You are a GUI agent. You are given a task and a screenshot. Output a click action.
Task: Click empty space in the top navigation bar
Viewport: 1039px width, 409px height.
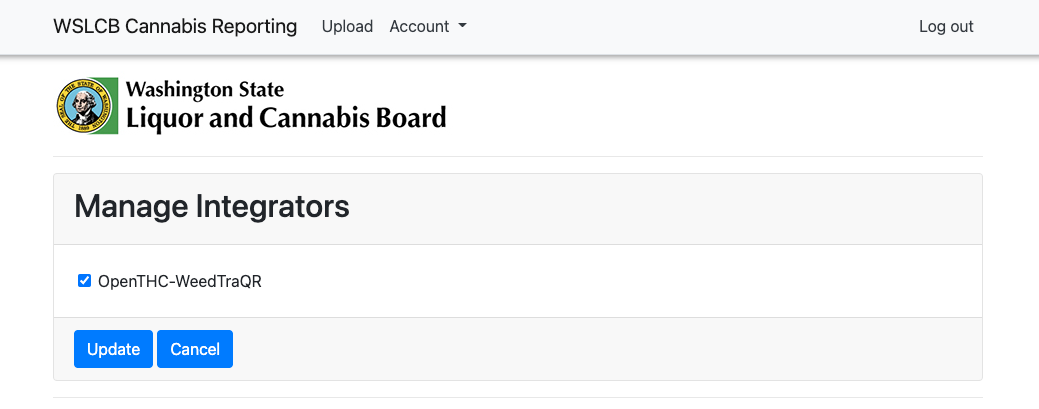pyautogui.click(x=690, y=27)
